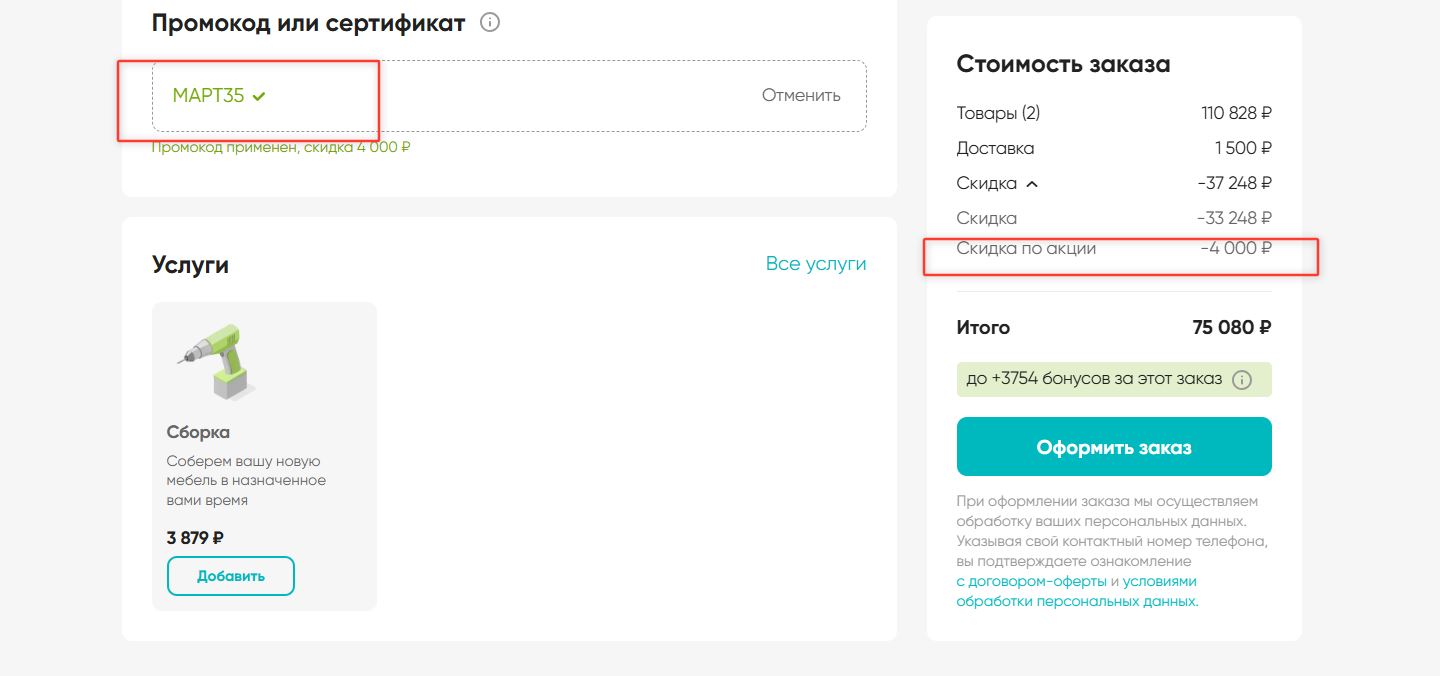This screenshot has width=1440, height=676.
Task: Click the Скидка по акции line
Action: [x=1026, y=248]
